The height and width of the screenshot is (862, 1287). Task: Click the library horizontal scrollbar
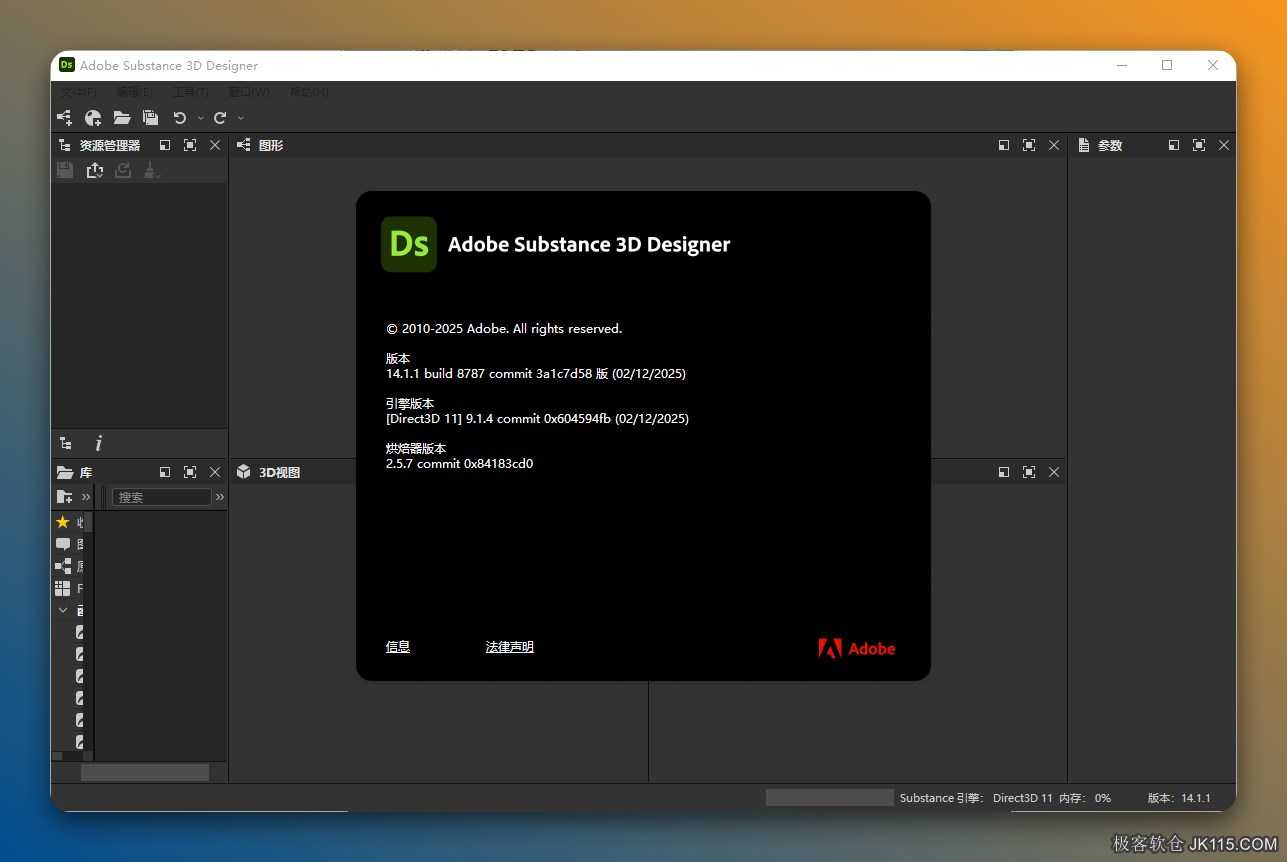click(145, 772)
